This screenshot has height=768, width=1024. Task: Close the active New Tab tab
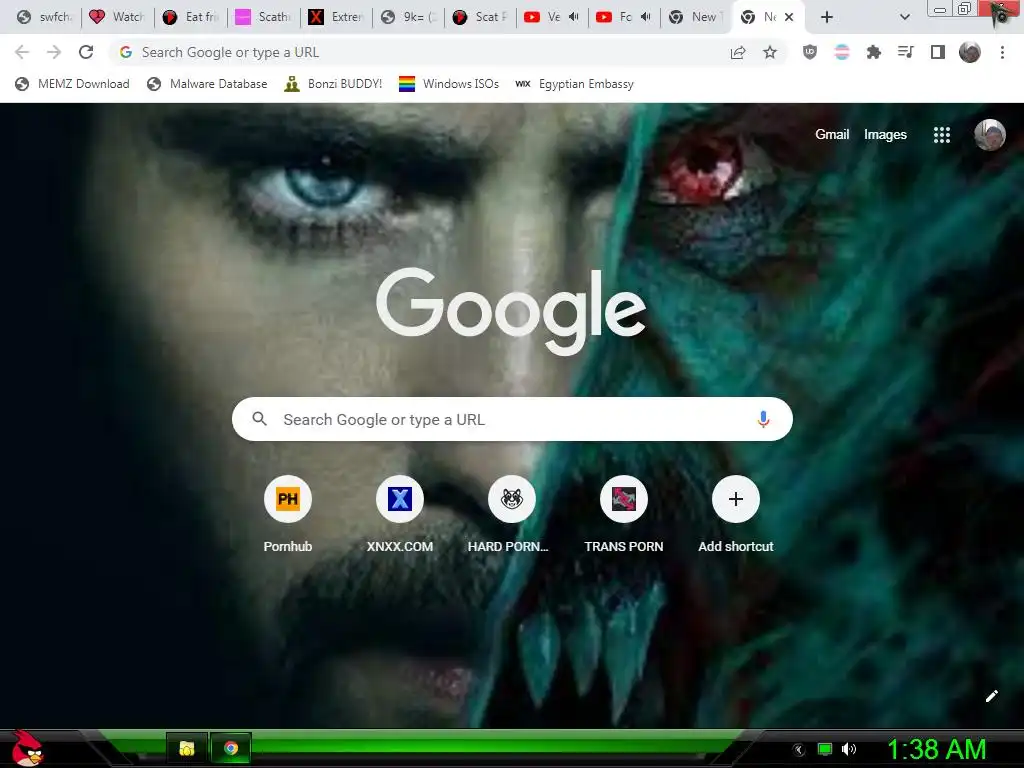tap(789, 17)
